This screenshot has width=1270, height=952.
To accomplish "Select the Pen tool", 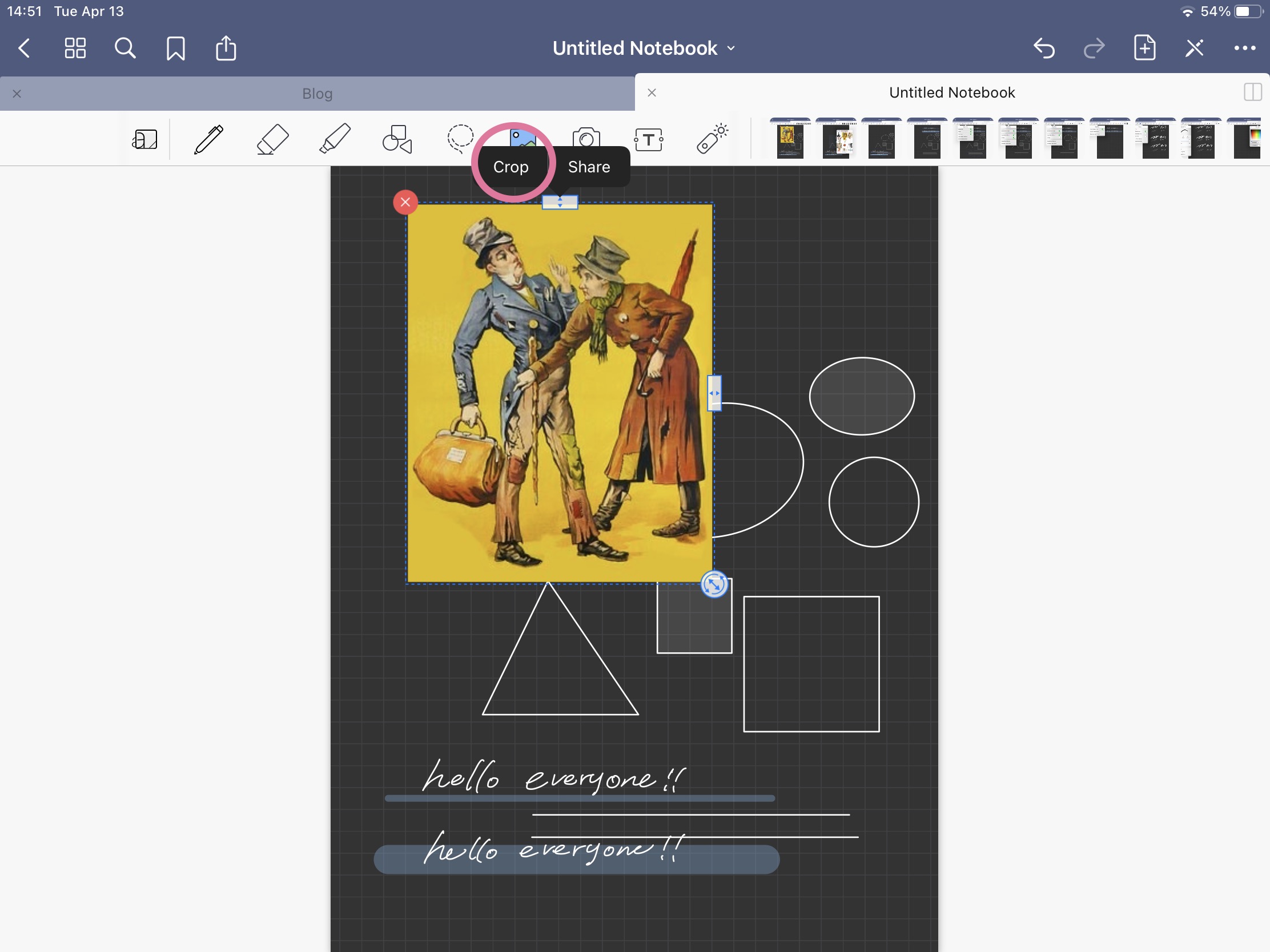I will click(x=208, y=139).
